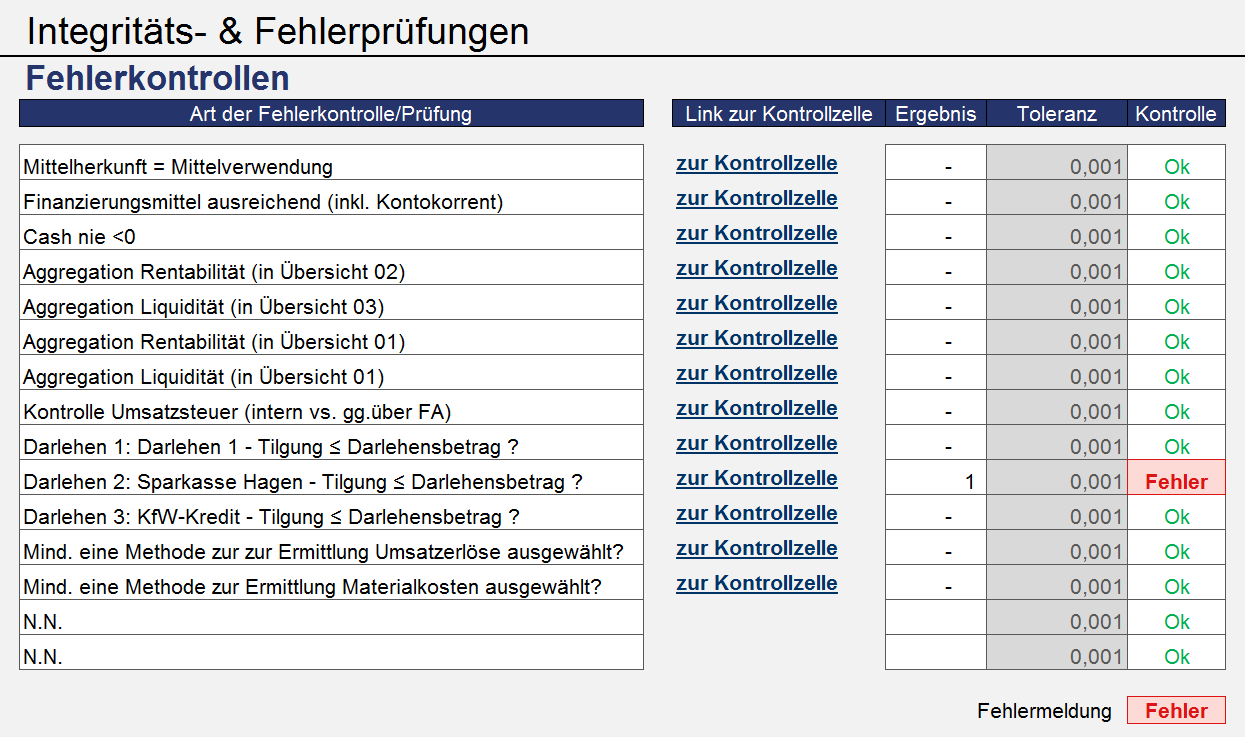The height and width of the screenshot is (737, 1245).
Task: Open Kontrollzelle link for Darlehen 2 Sparkasse Hagen
Action: [x=757, y=478]
